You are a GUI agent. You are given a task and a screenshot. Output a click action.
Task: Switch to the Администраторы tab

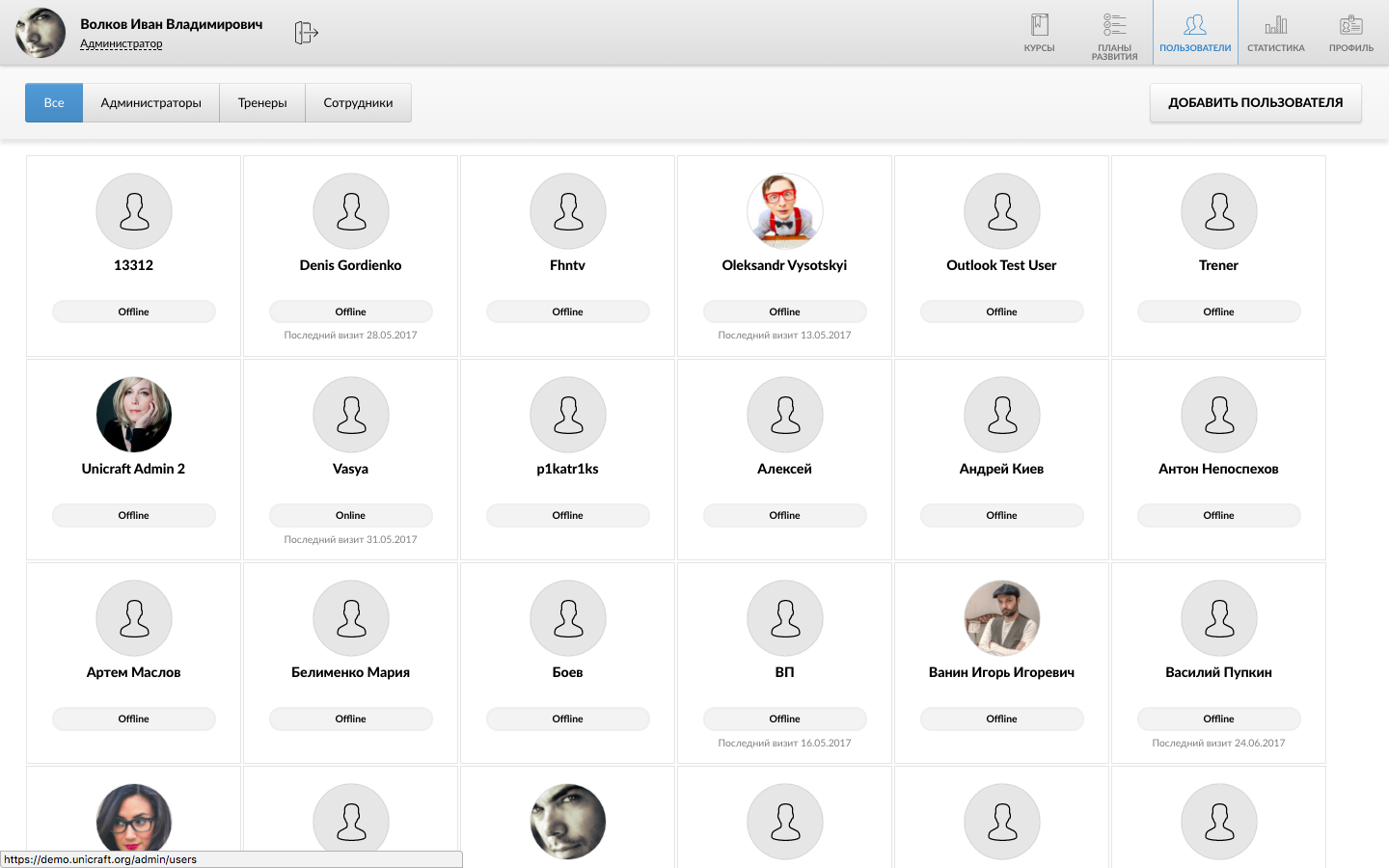point(151,102)
